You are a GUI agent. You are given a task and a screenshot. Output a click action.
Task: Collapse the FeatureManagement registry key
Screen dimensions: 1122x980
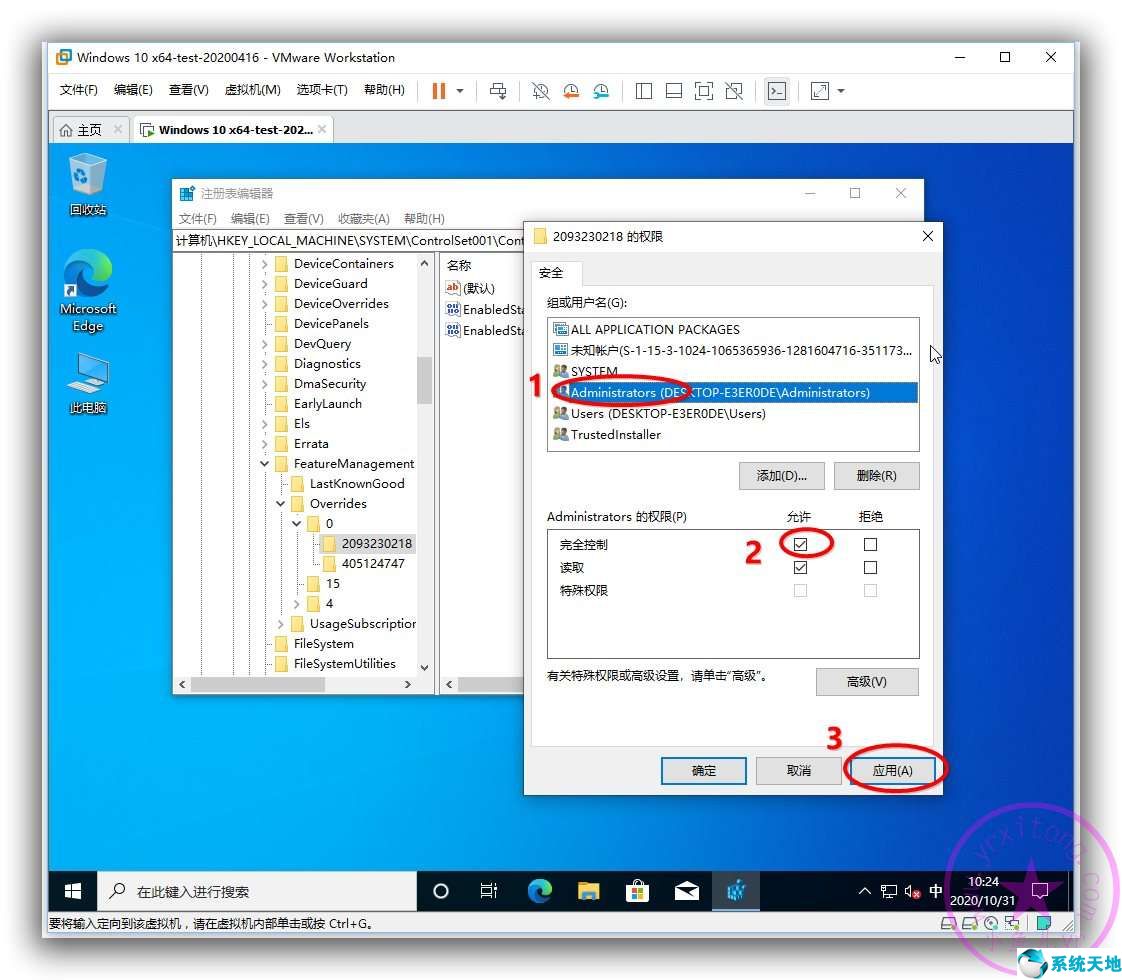click(265, 463)
